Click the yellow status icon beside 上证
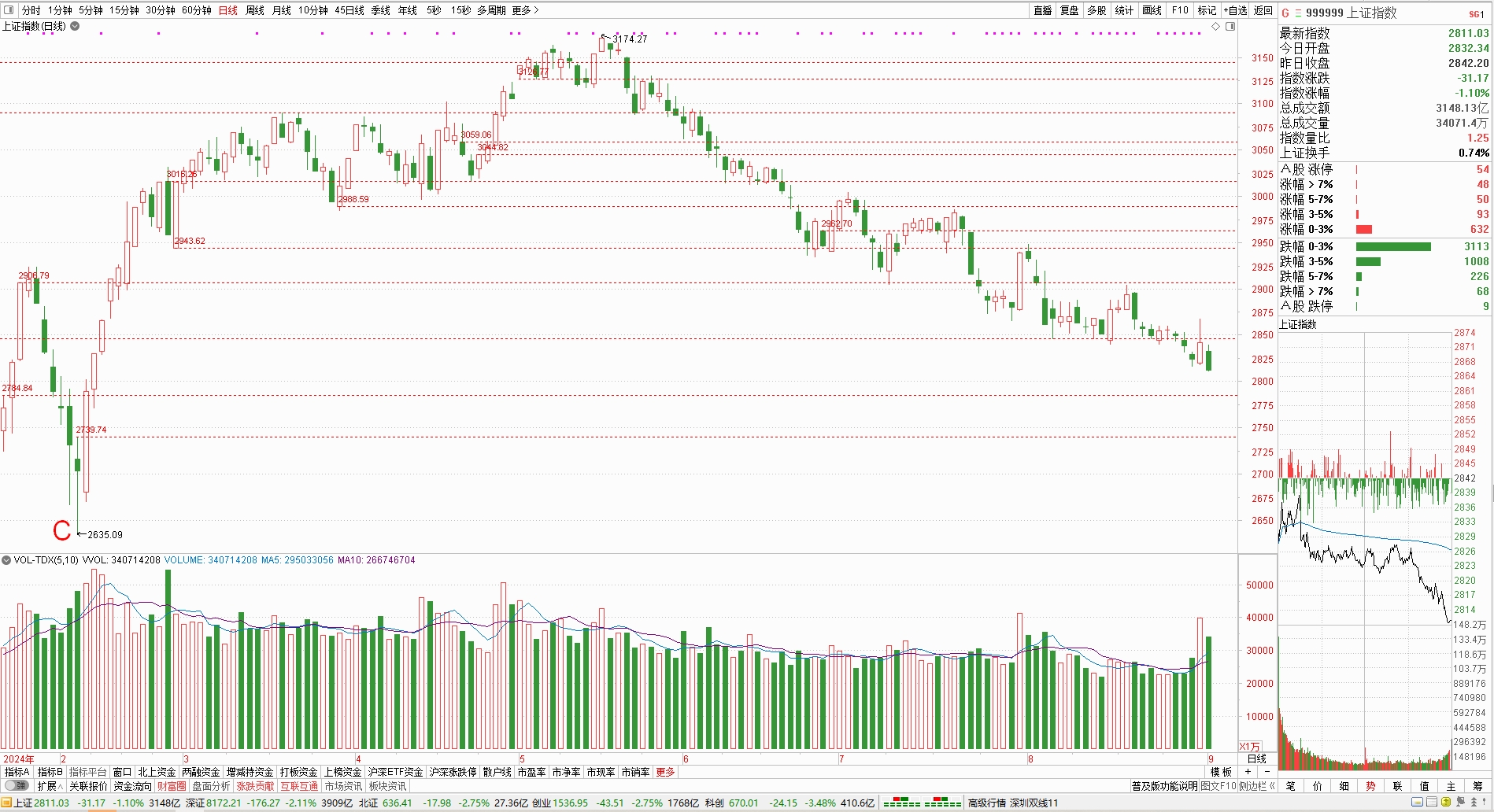The height and width of the screenshot is (812, 1494). pos(6,803)
